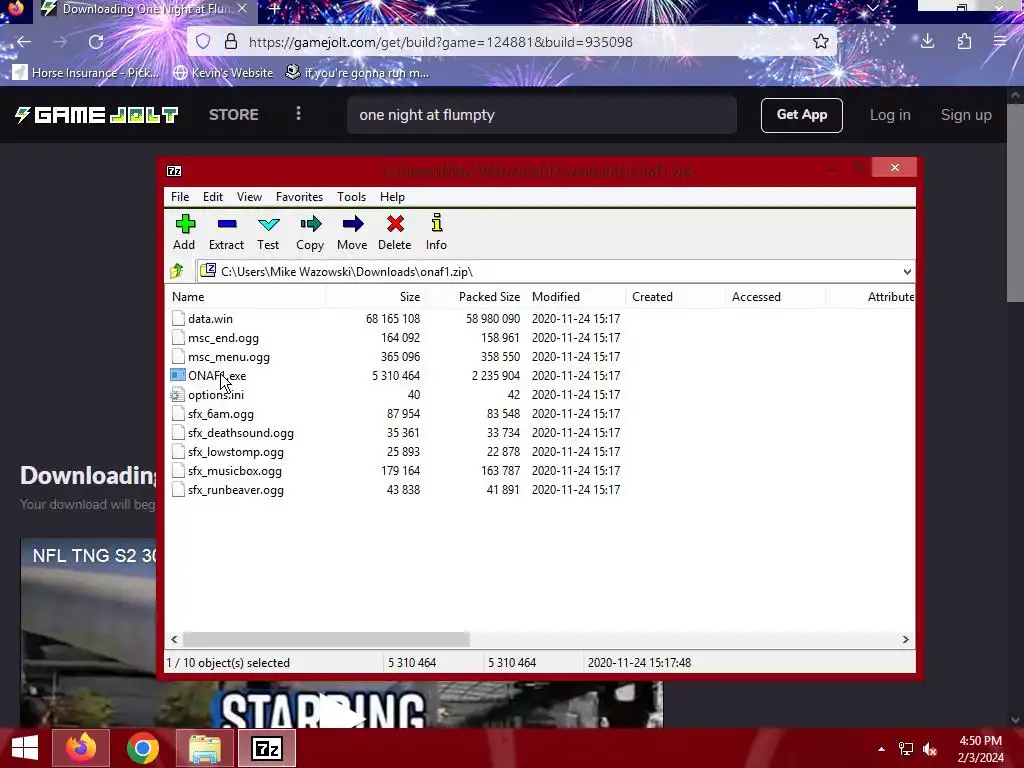The width and height of the screenshot is (1024, 768).
Task: Open the Horse Insurance bookmark
Action: pos(86,72)
